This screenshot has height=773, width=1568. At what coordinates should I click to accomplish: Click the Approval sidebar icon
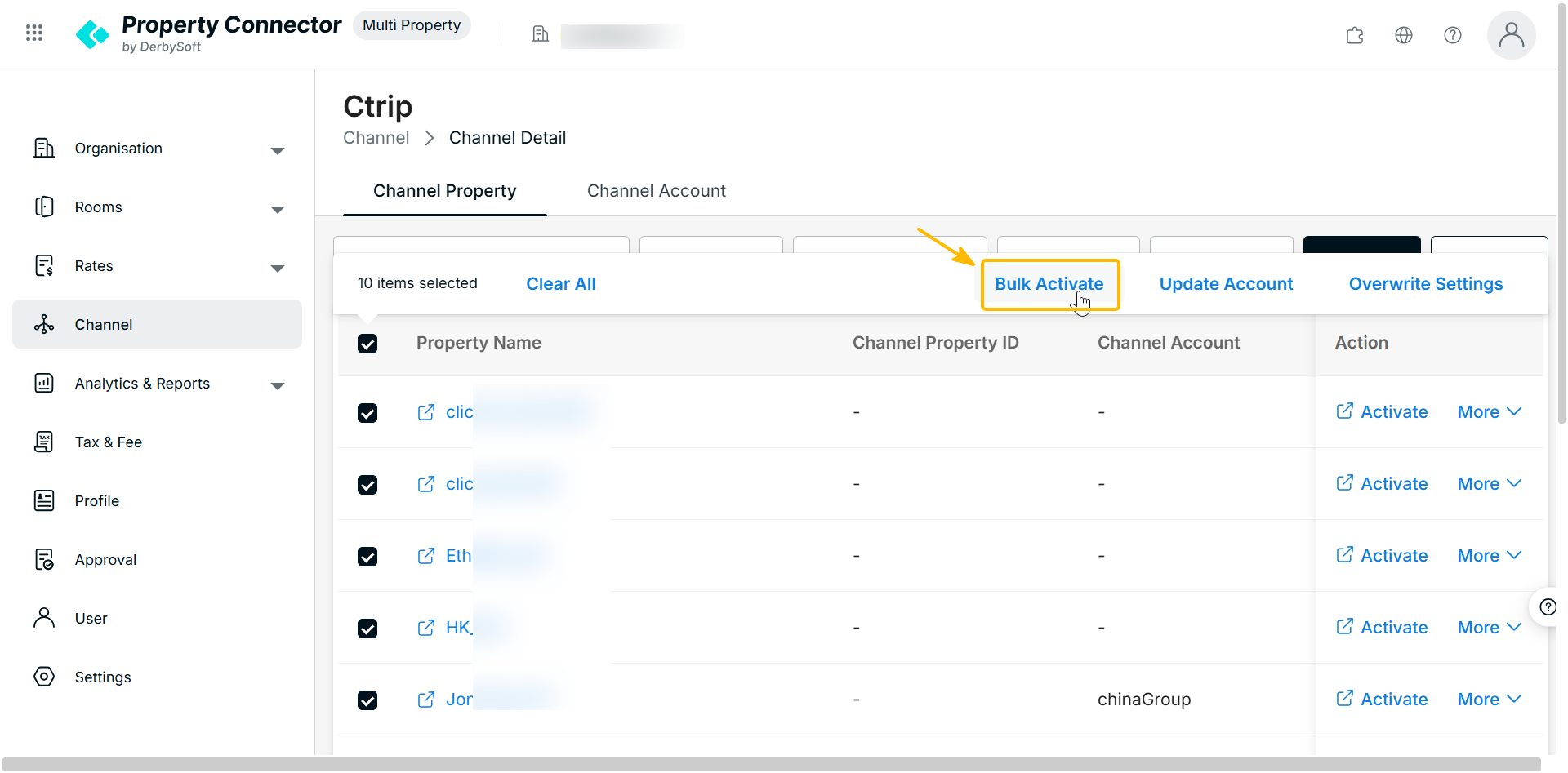coord(44,559)
